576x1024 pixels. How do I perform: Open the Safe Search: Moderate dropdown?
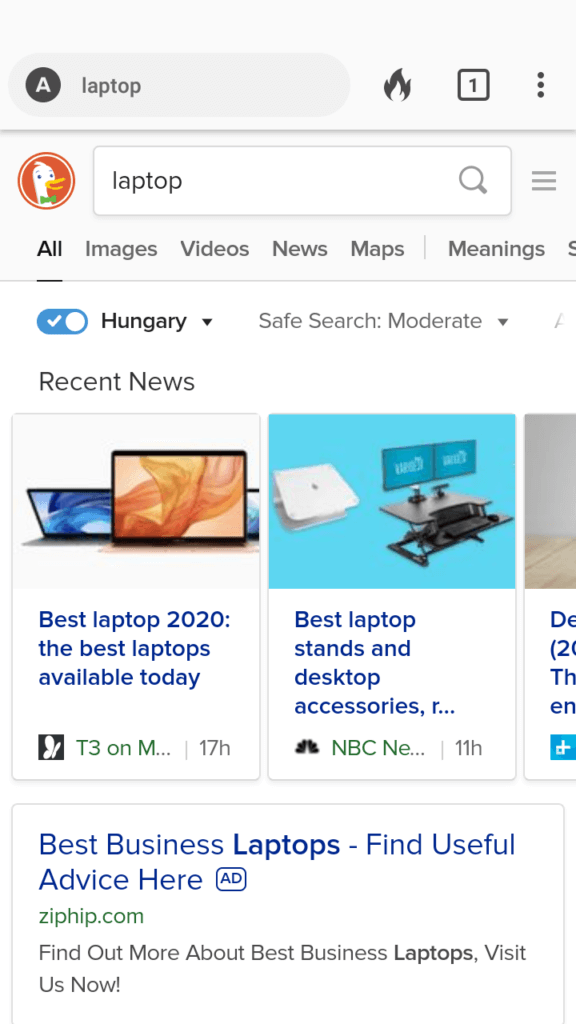tap(383, 321)
